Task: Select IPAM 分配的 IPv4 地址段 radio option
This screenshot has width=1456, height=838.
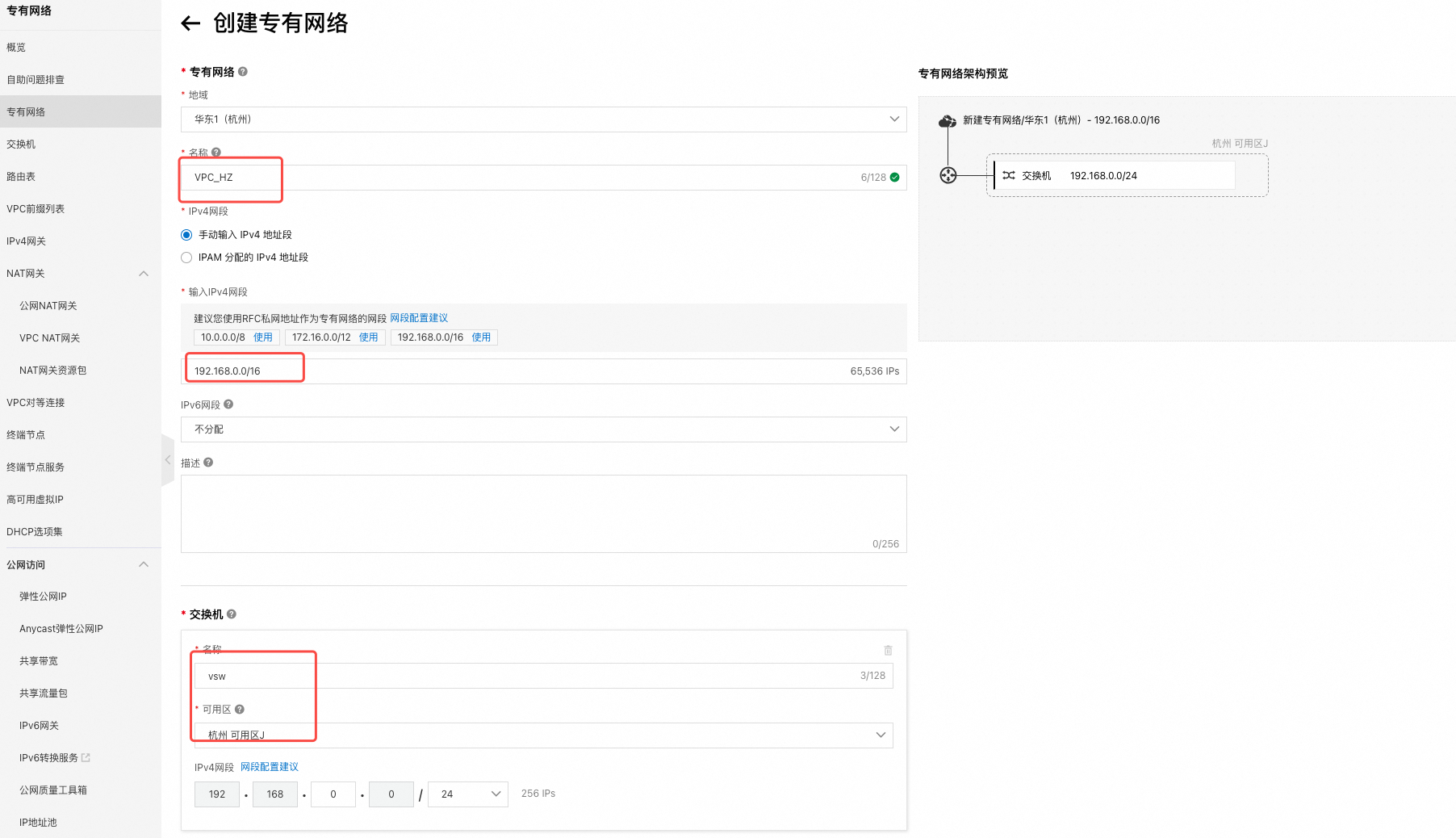Action: (186, 258)
